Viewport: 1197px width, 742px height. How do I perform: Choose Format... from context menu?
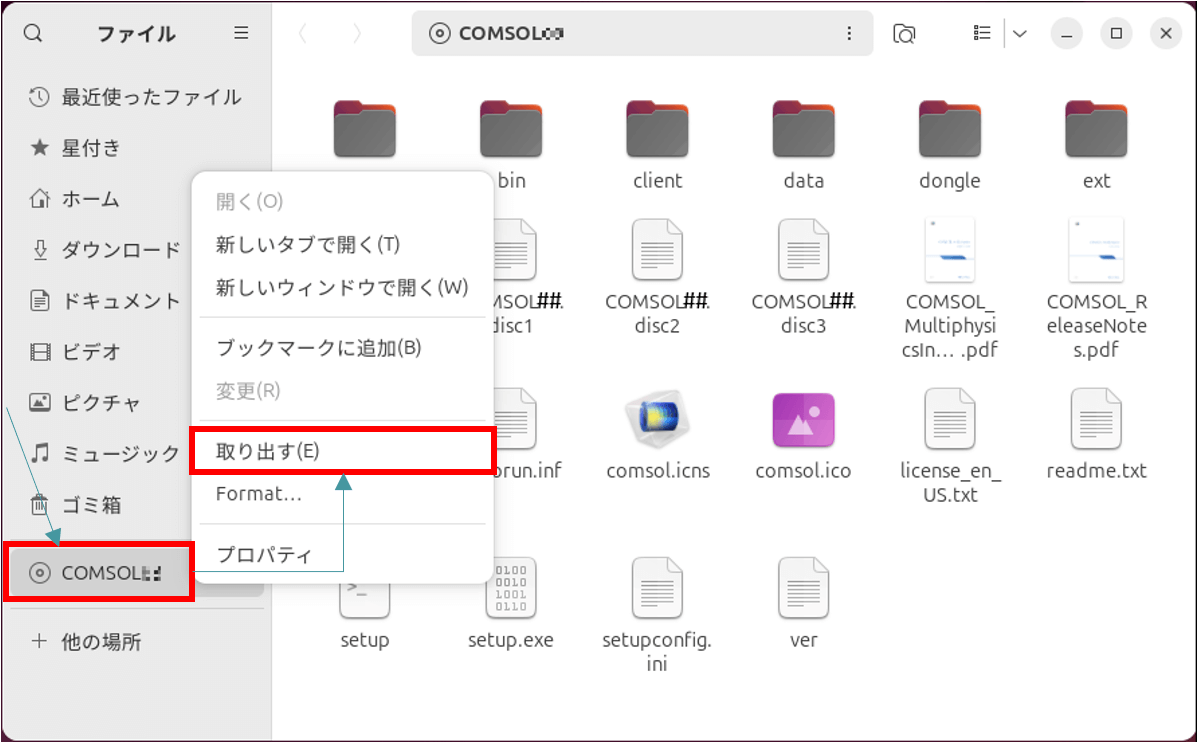(x=258, y=494)
